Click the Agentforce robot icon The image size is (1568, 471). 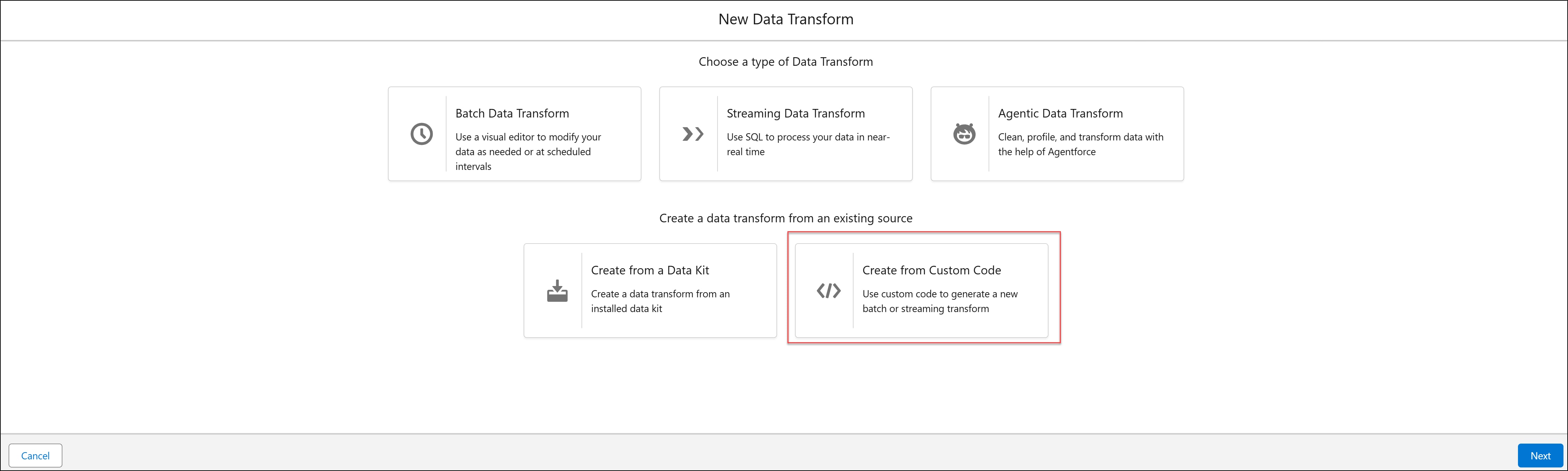tap(964, 133)
